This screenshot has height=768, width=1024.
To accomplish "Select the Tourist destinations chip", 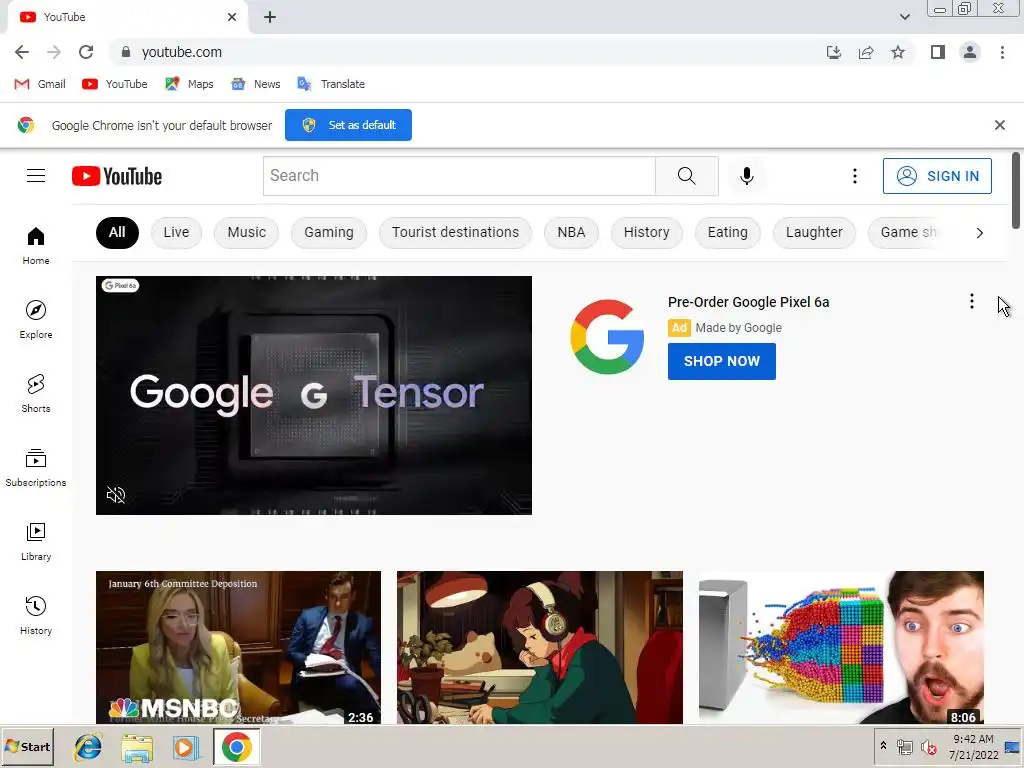I will pos(455,232).
